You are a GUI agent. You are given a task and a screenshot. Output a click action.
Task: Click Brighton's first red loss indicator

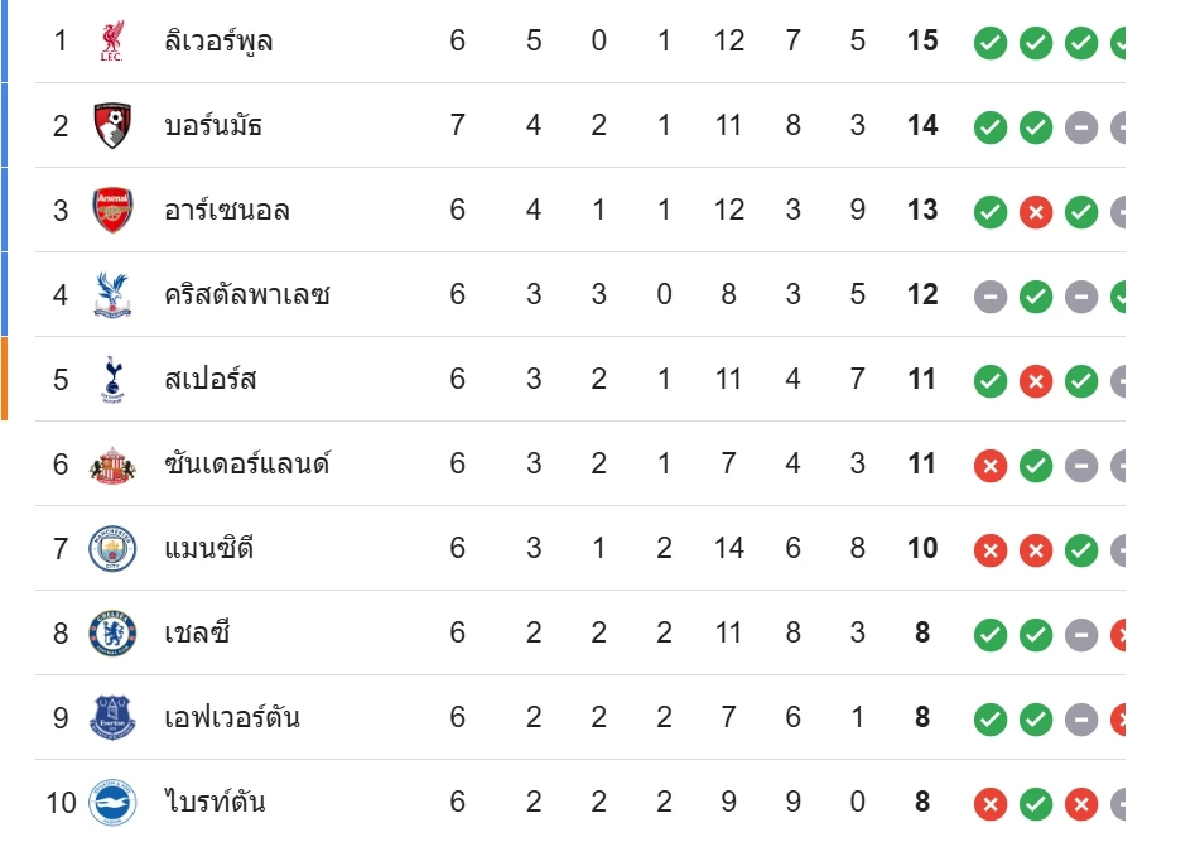pyautogui.click(x=990, y=803)
